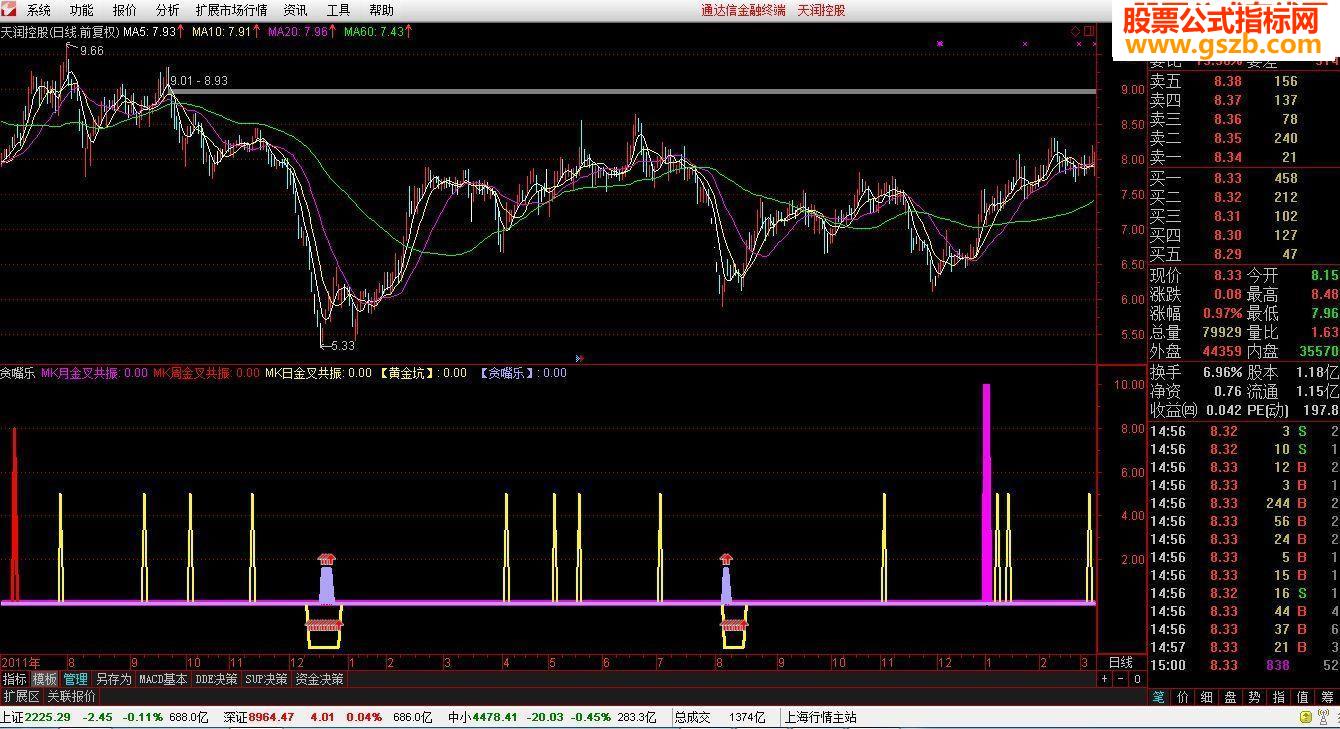Click the 买五 8.29 order book row

[x=1242, y=254]
